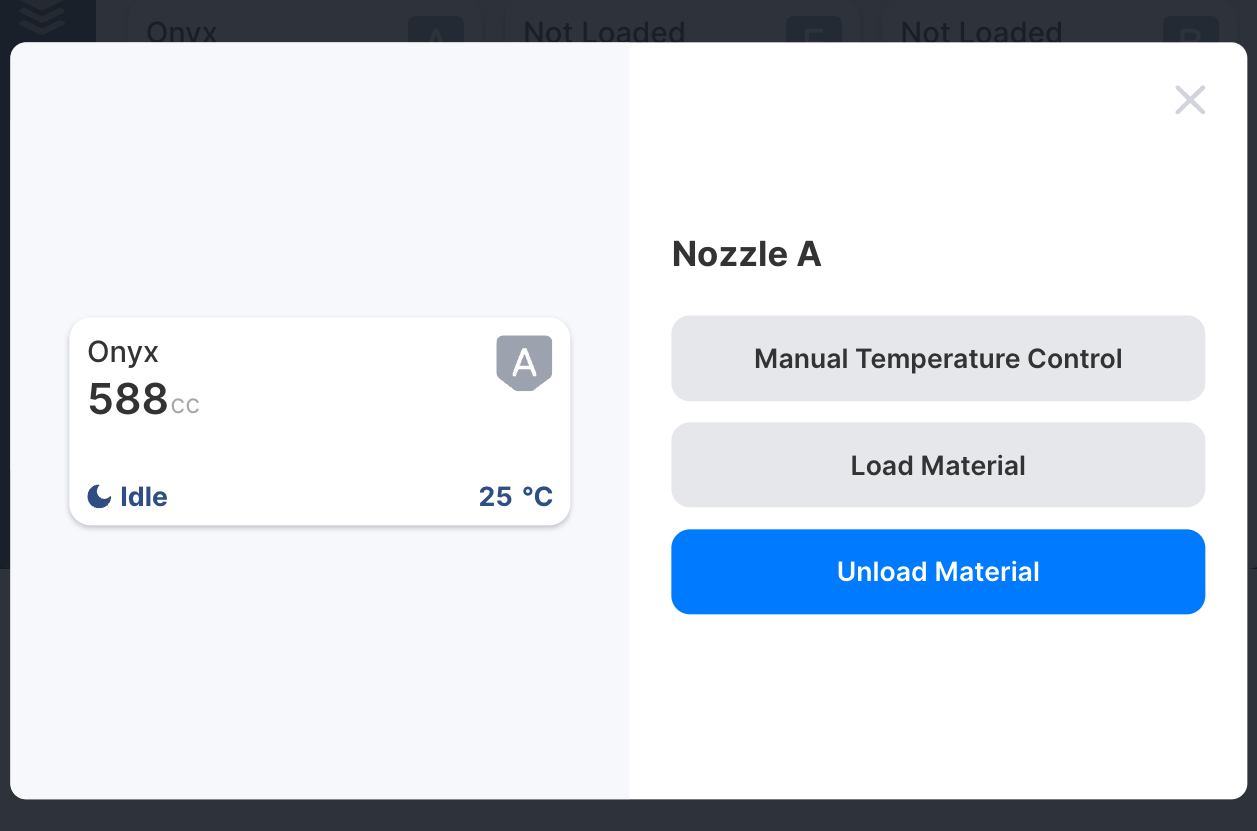
Task: Click the A badge on the Onyx material card
Action: point(523,362)
